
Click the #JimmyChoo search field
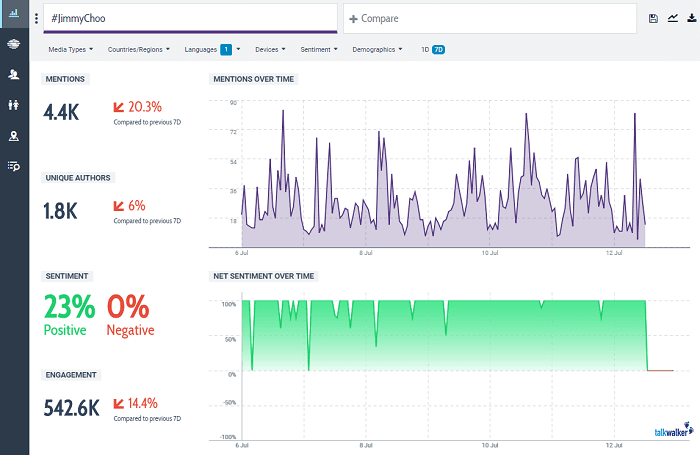190,19
